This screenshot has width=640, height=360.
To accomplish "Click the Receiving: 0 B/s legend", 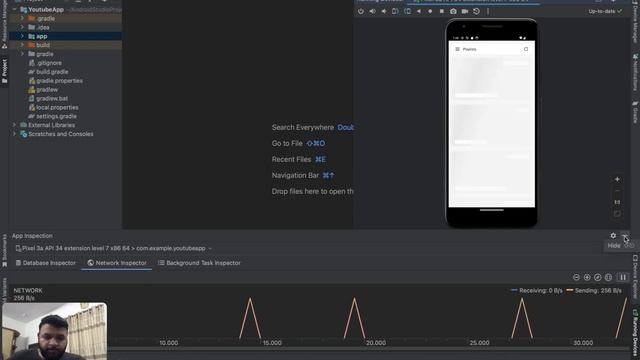I will coord(536,291).
